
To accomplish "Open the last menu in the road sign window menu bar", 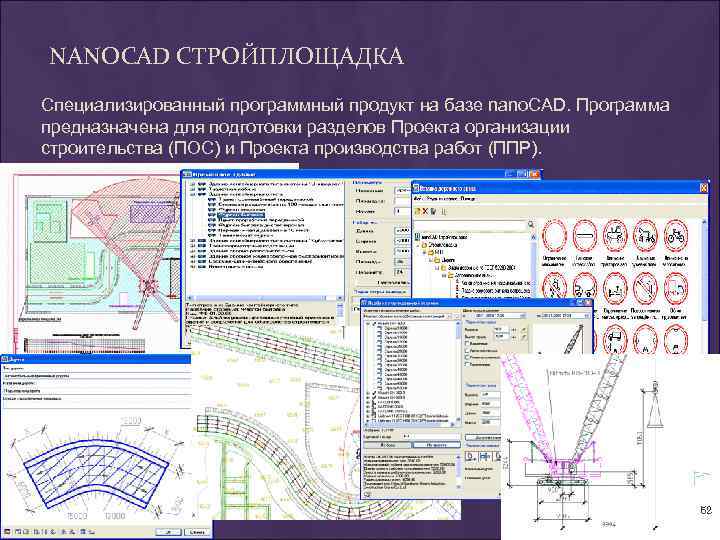I will click(469, 199).
